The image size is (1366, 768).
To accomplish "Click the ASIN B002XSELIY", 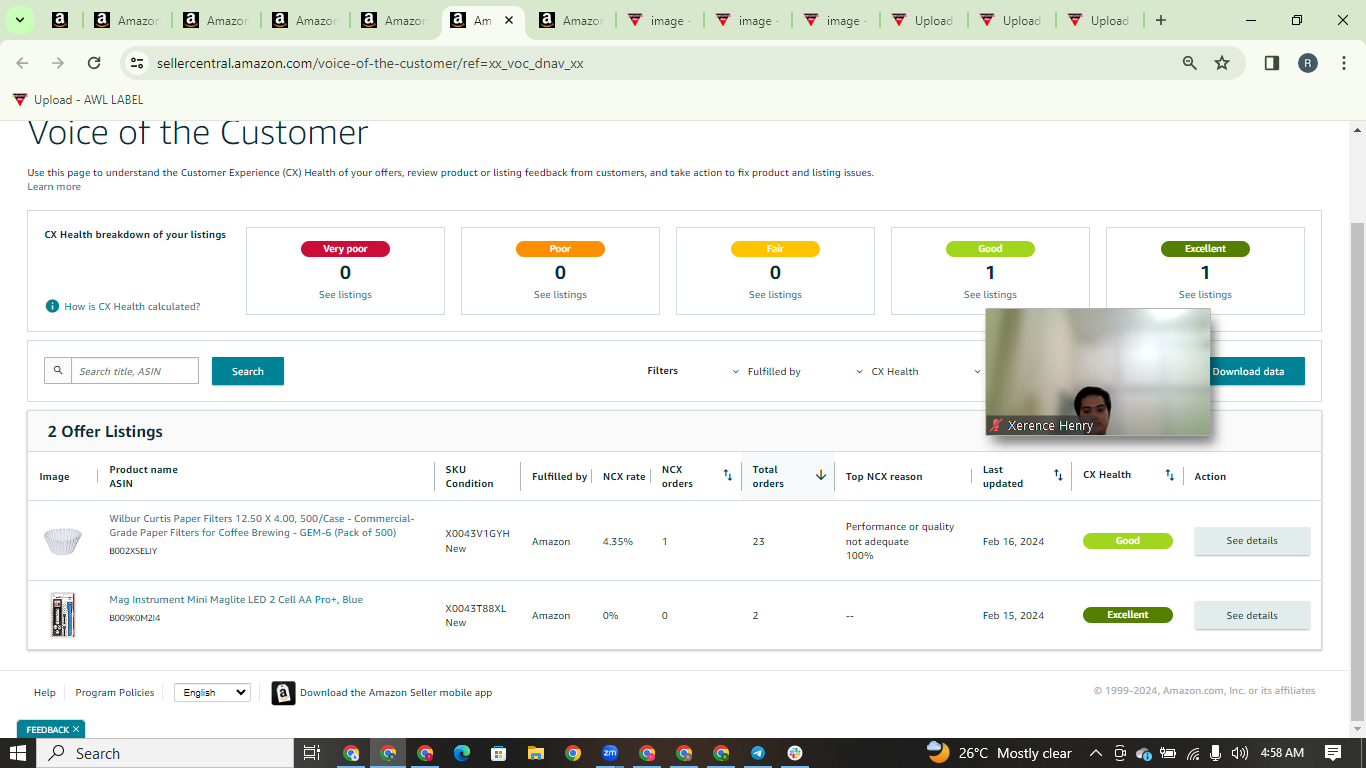I will (x=133, y=551).
